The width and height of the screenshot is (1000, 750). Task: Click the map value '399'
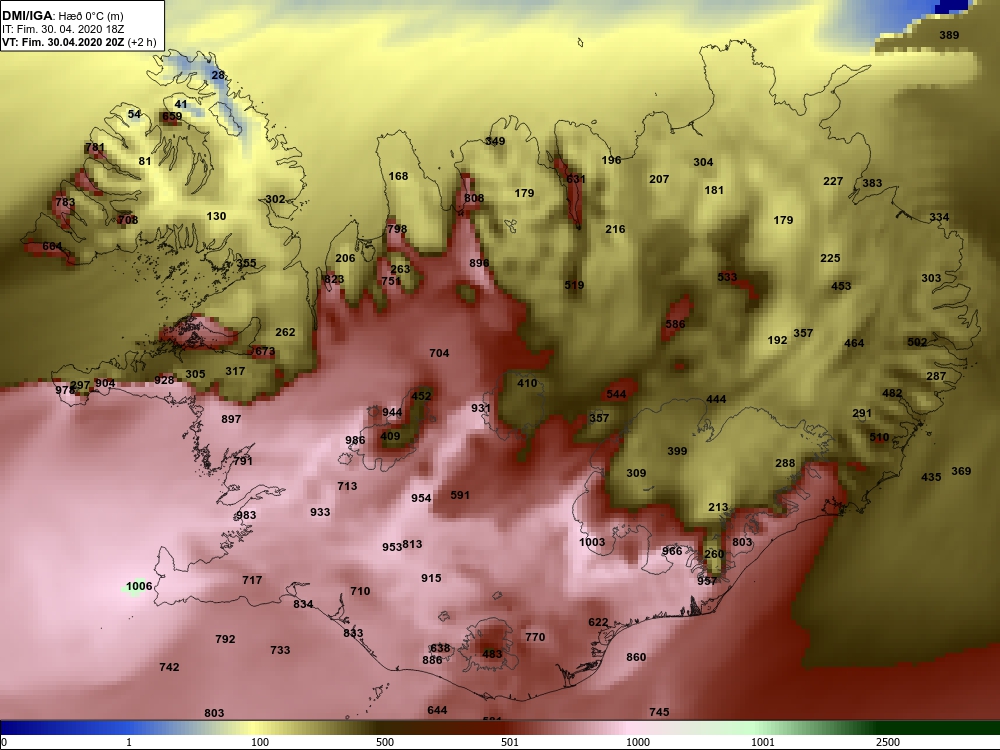pyautogui.click(x=677, y=451)
